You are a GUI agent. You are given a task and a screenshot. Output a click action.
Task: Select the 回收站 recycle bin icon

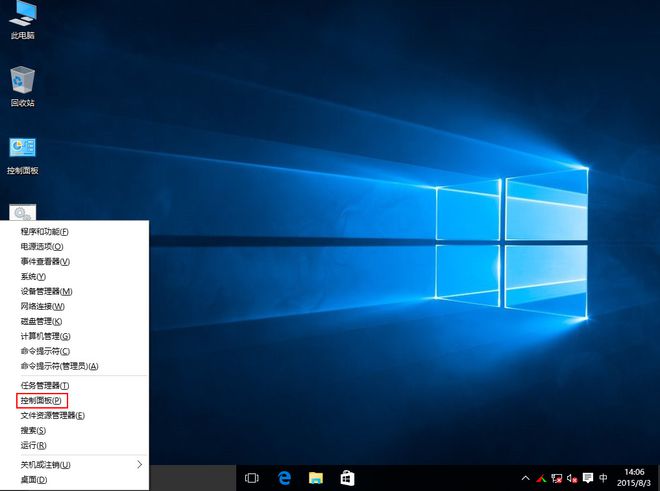pos(22,82)
